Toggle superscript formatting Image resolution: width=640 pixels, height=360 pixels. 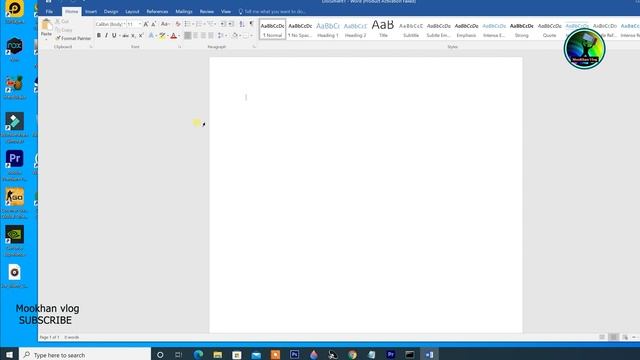point(141,36)
